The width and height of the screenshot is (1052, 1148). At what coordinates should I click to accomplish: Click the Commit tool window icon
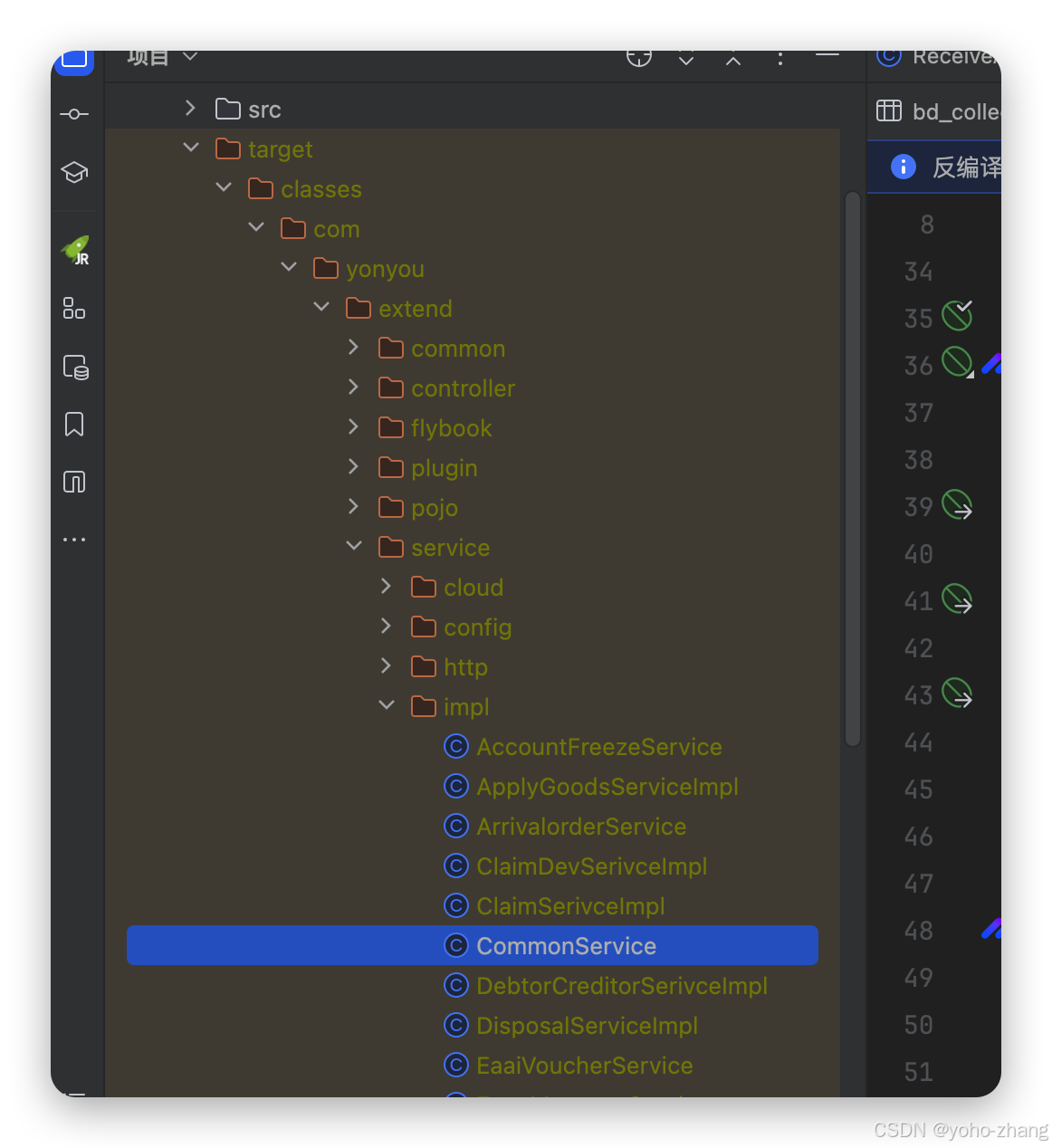coord(74,113)
